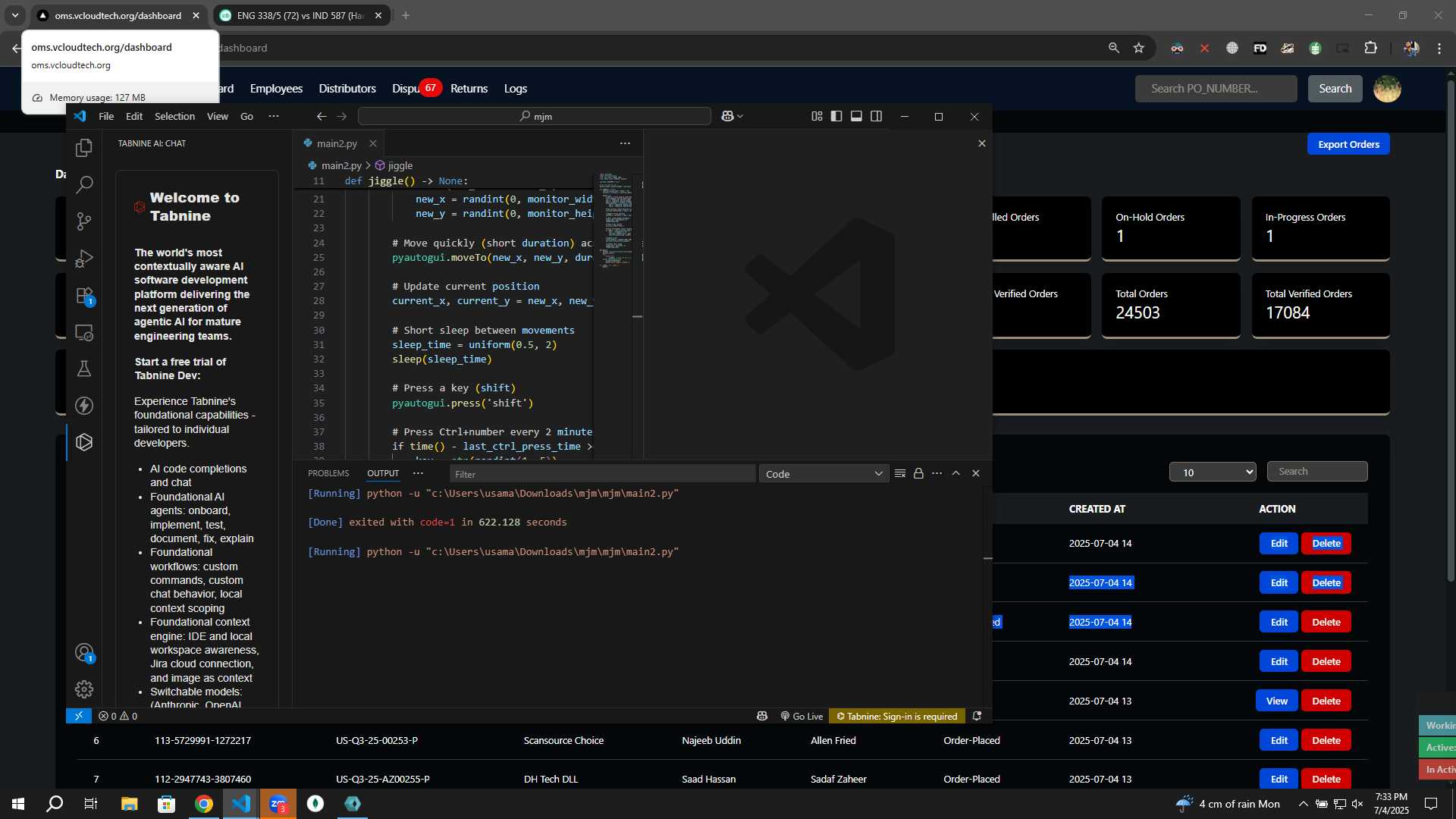Open the Chrome tab search dropdown arrow
The height and width of the screenshot is (819, 1456).
15,15
